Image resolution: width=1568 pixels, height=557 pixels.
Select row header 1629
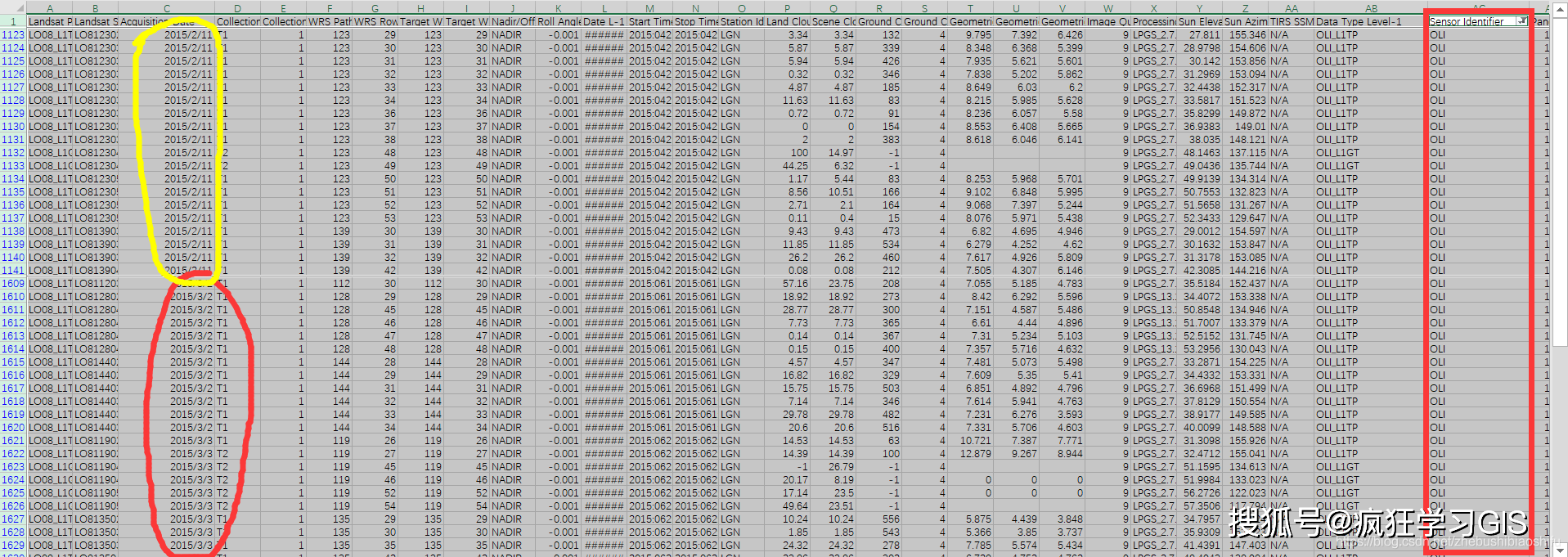[x=13, y=546]
